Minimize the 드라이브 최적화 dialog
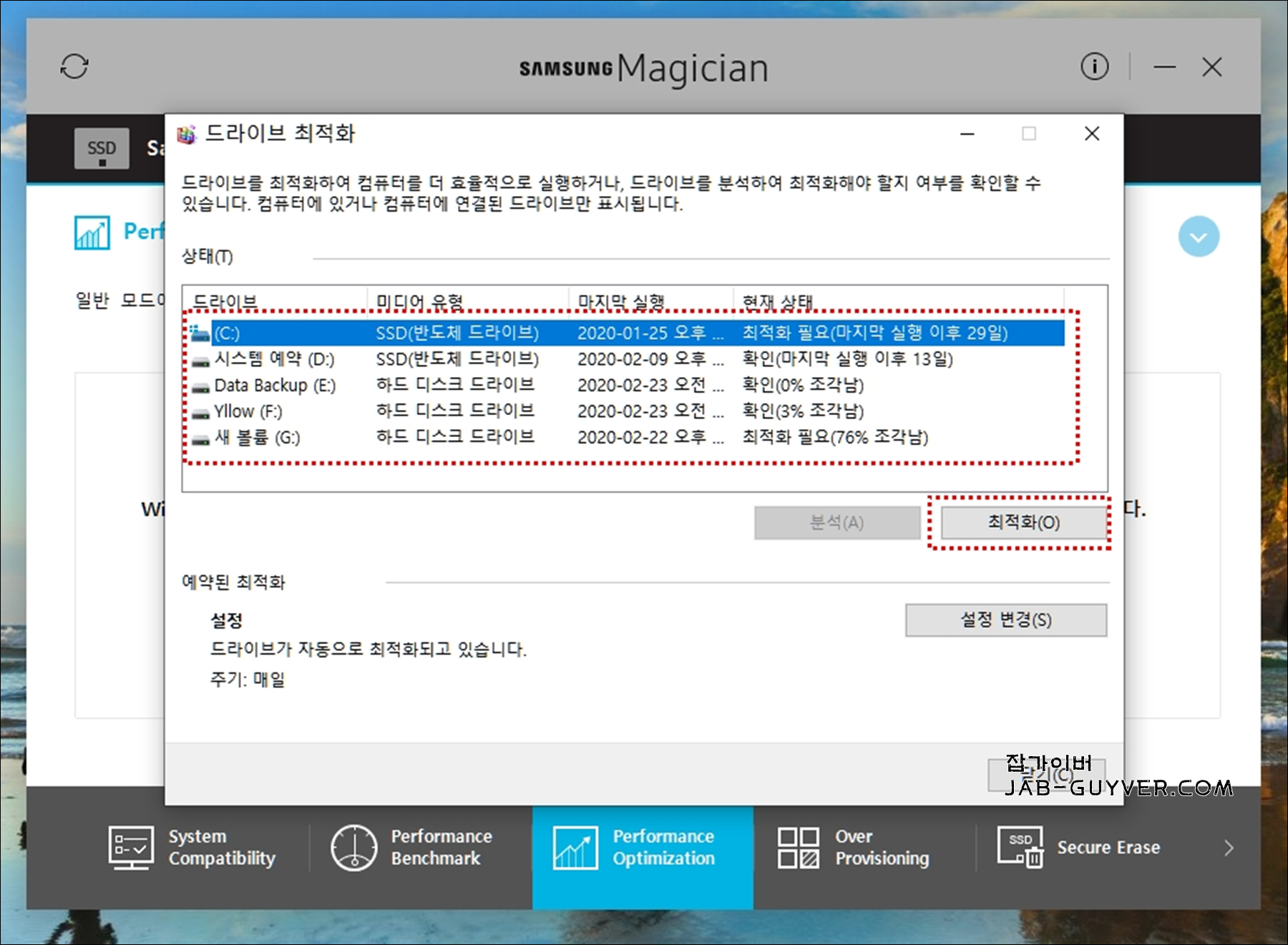The width and height of the screenshot is (1288, 945). tap(967, 134)
